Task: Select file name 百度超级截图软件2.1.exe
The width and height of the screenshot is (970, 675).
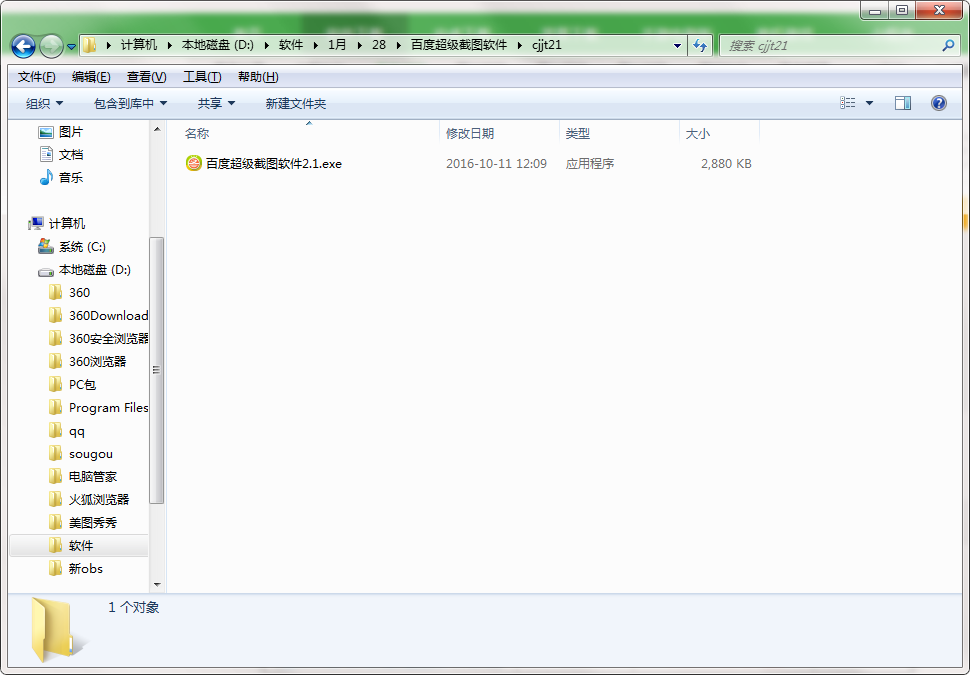Action: [x=273, y=164]
